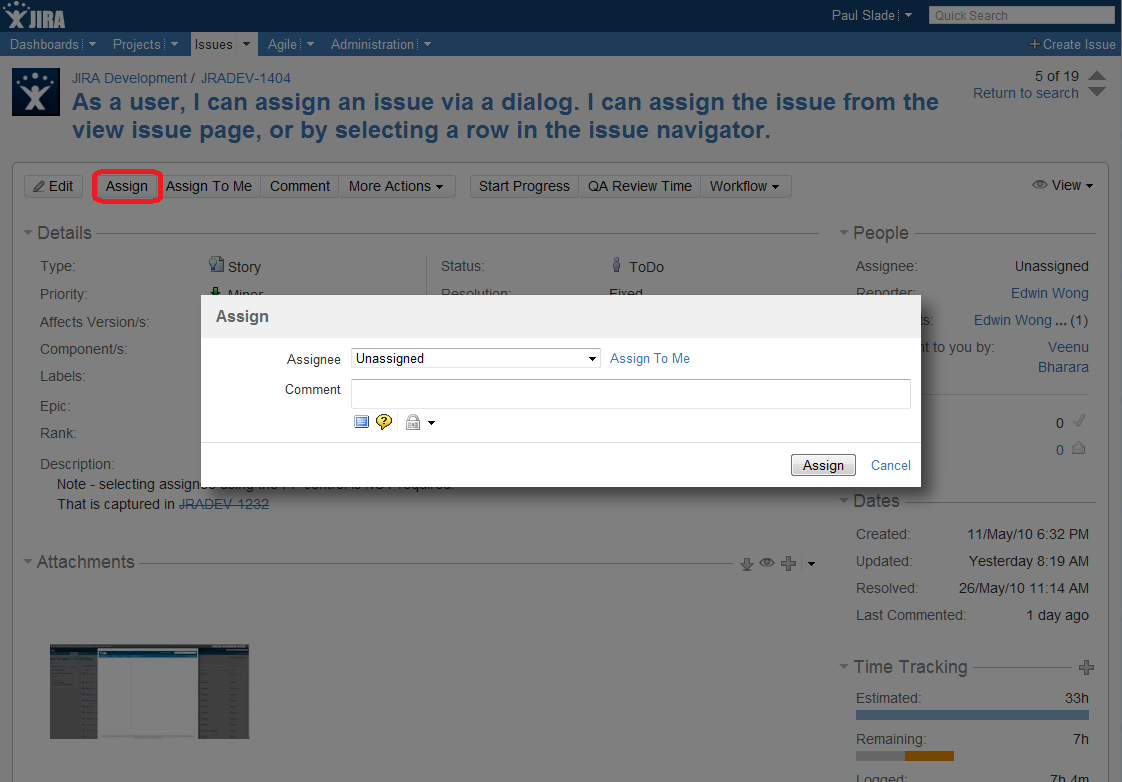1122x782 pixels.
Task: Click Assign To Me in the issue toolbar
Action: tap(209, 186)
